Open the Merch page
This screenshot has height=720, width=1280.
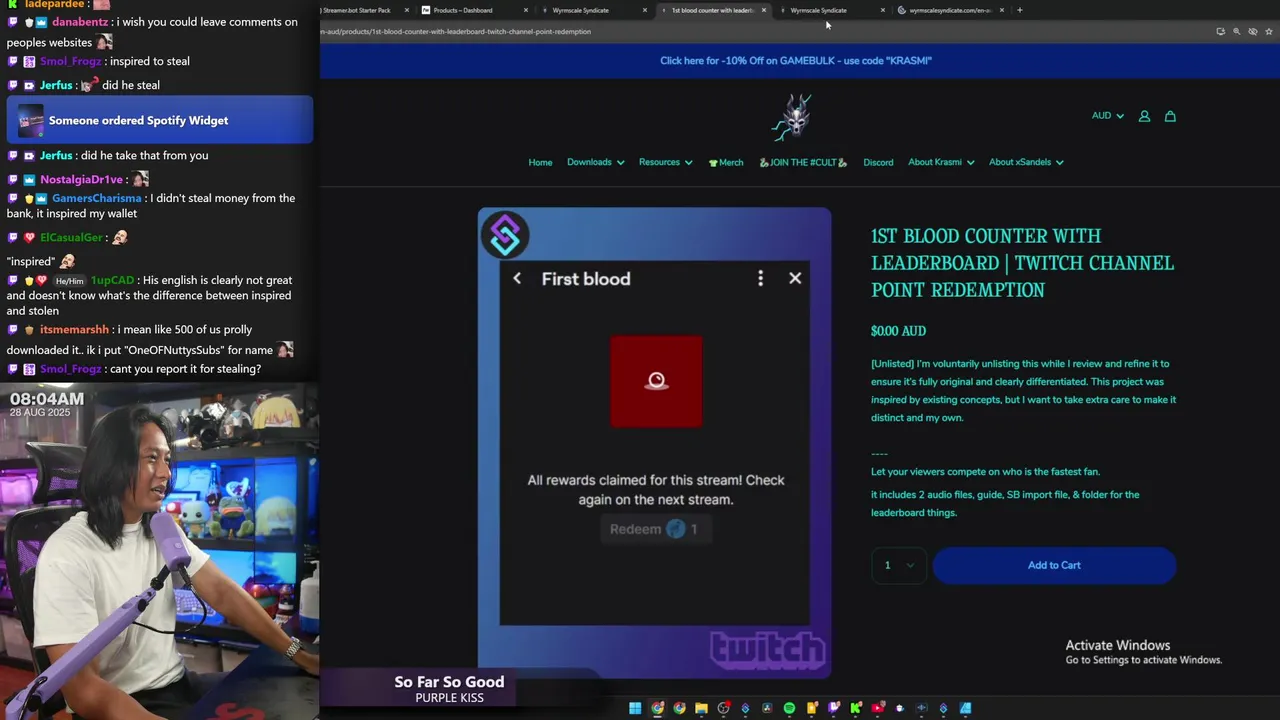(726, 162)
